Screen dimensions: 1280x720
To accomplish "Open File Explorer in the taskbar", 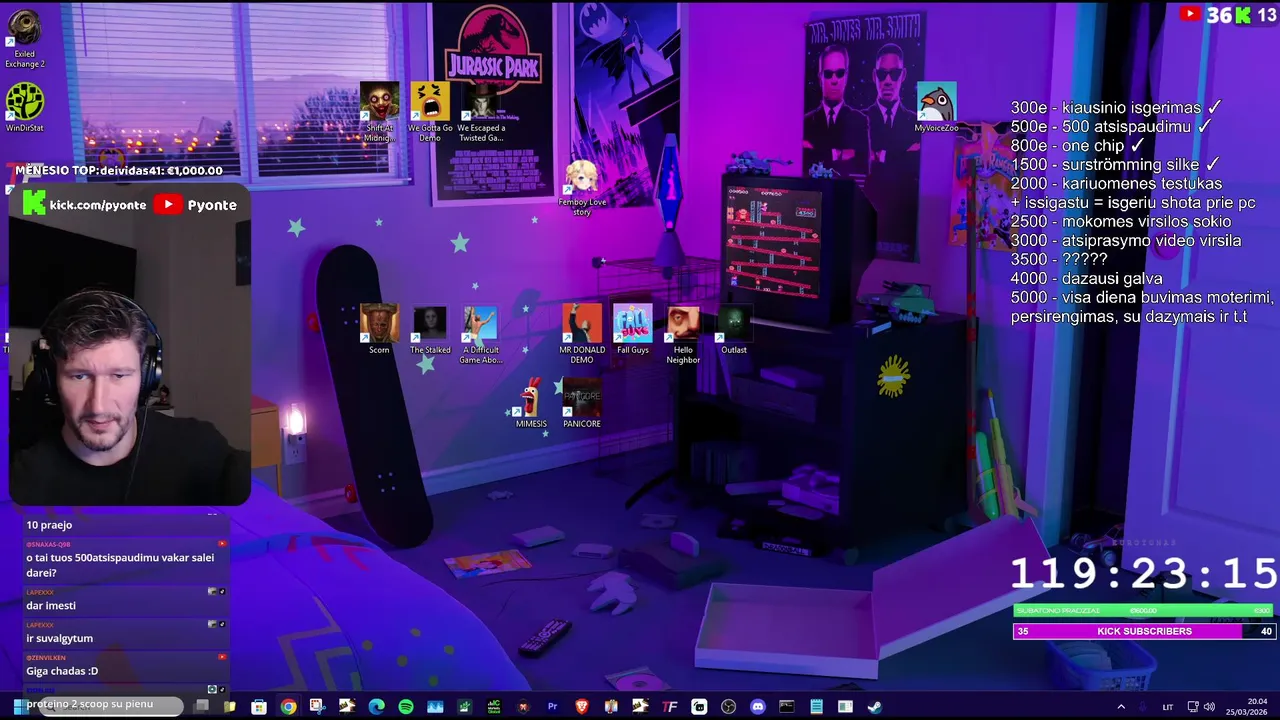I will (229, 707).
